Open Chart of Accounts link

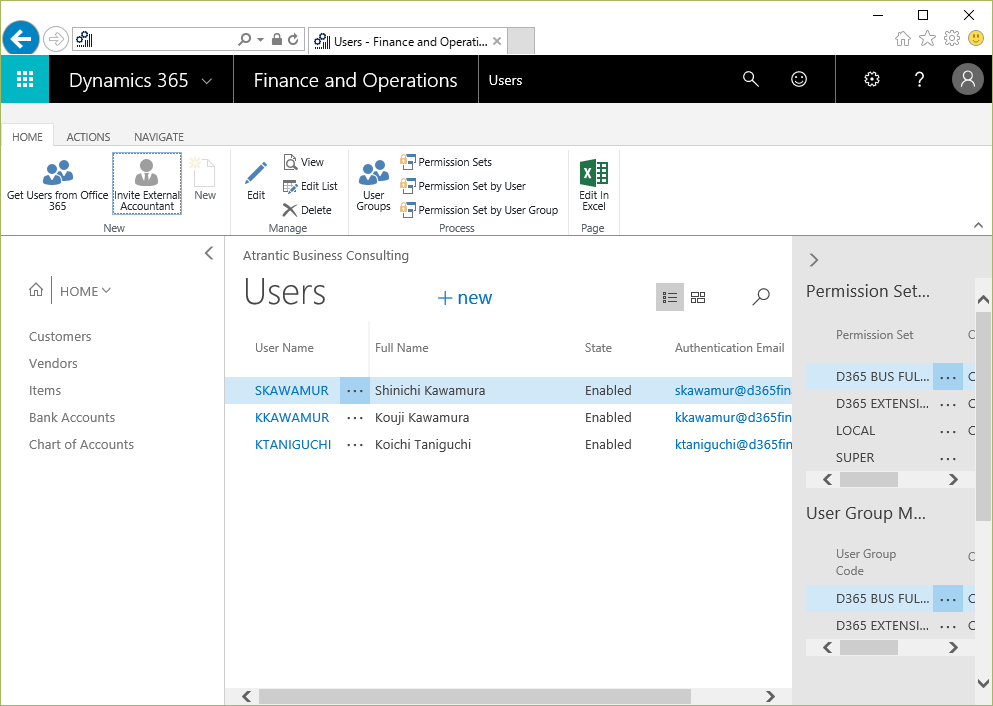tap(82, 444)
